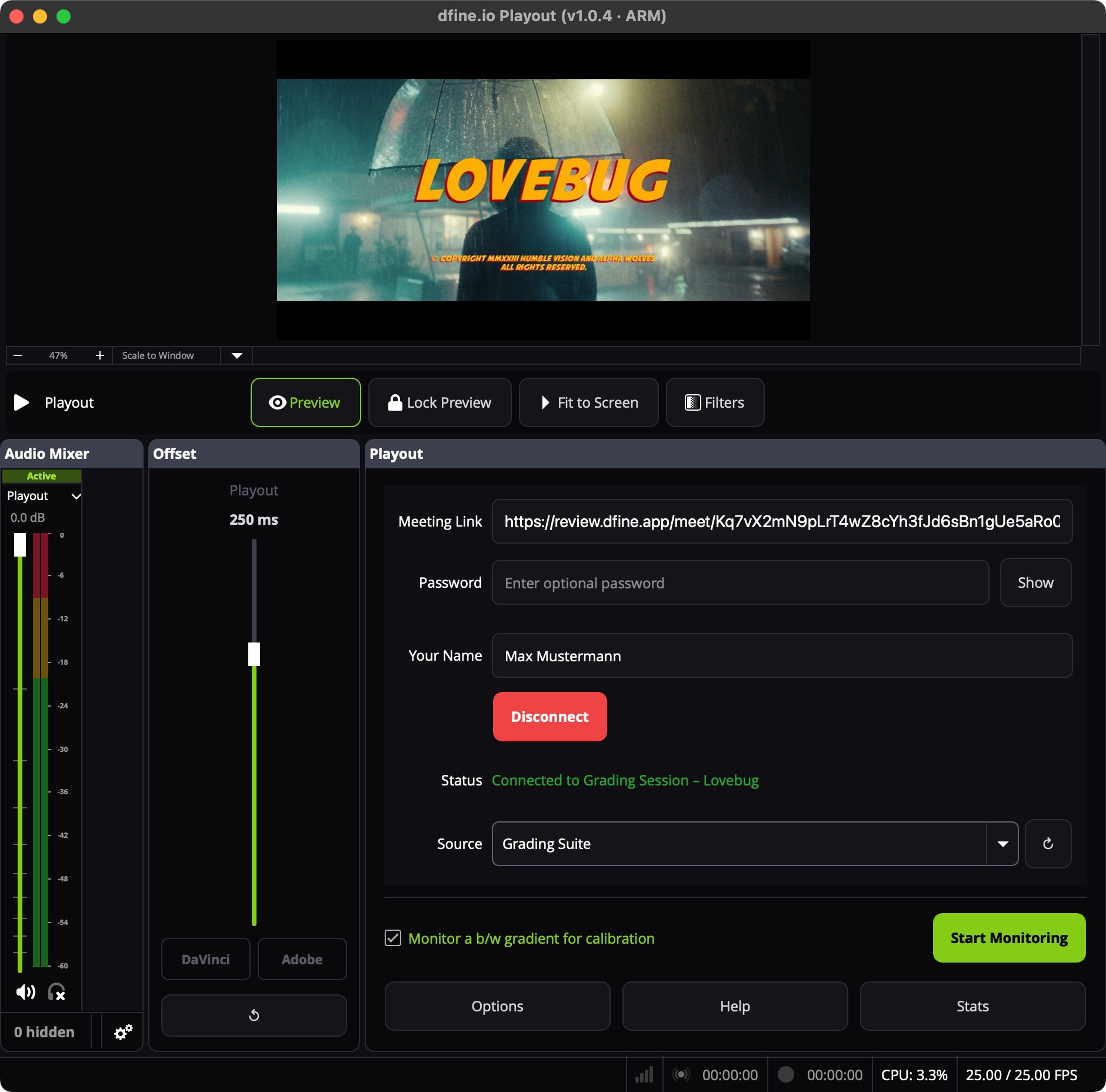Click the 25.00 / 25.00 FPS readout
Viewport: 1106px width, 1092px height.
1021,1075
